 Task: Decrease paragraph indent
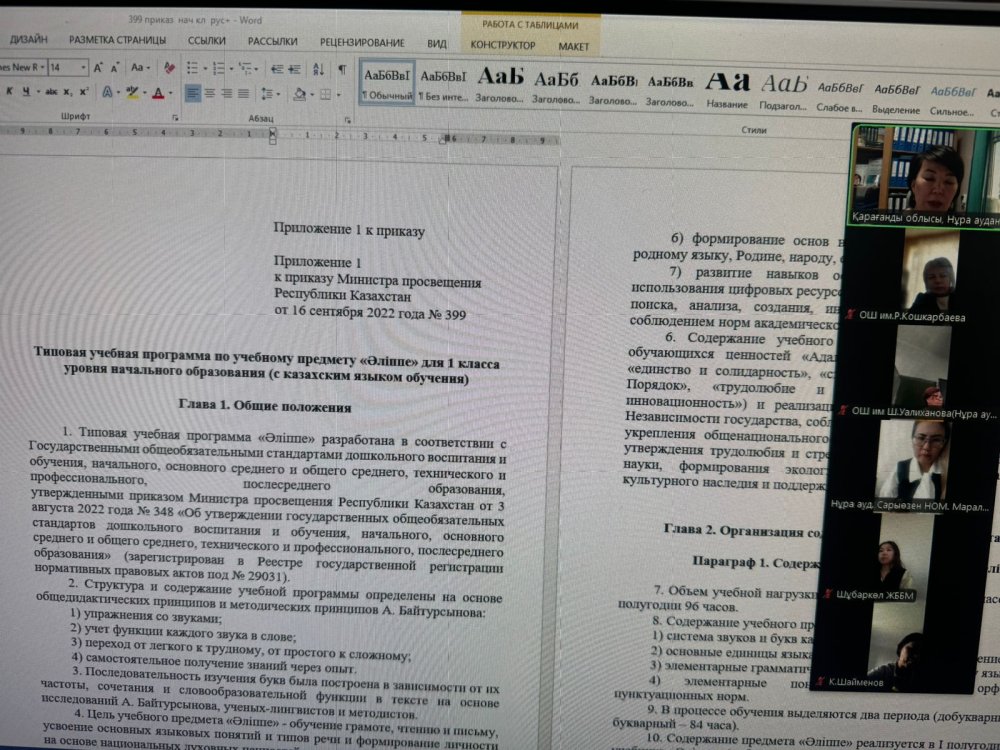(x=277, y=69)
